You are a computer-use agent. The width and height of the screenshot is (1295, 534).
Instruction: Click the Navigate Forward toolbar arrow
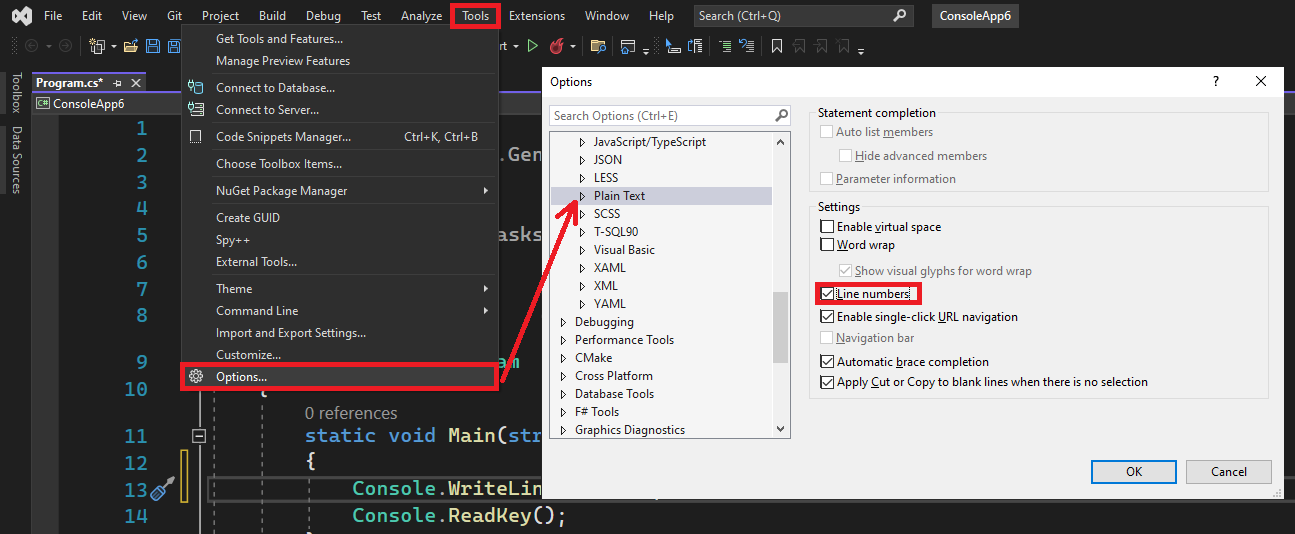[x=65, y=46]
